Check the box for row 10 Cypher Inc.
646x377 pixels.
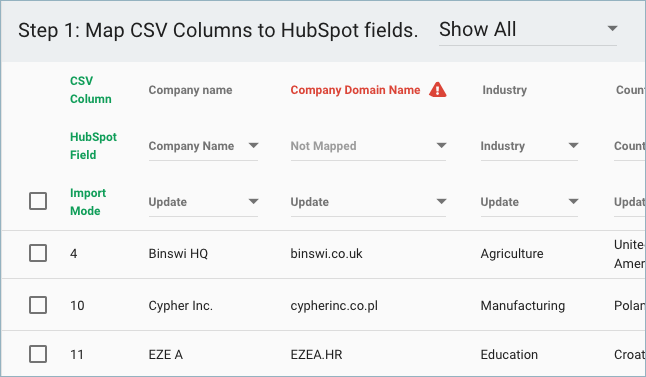pyautogui.click(x=38, y=305)
